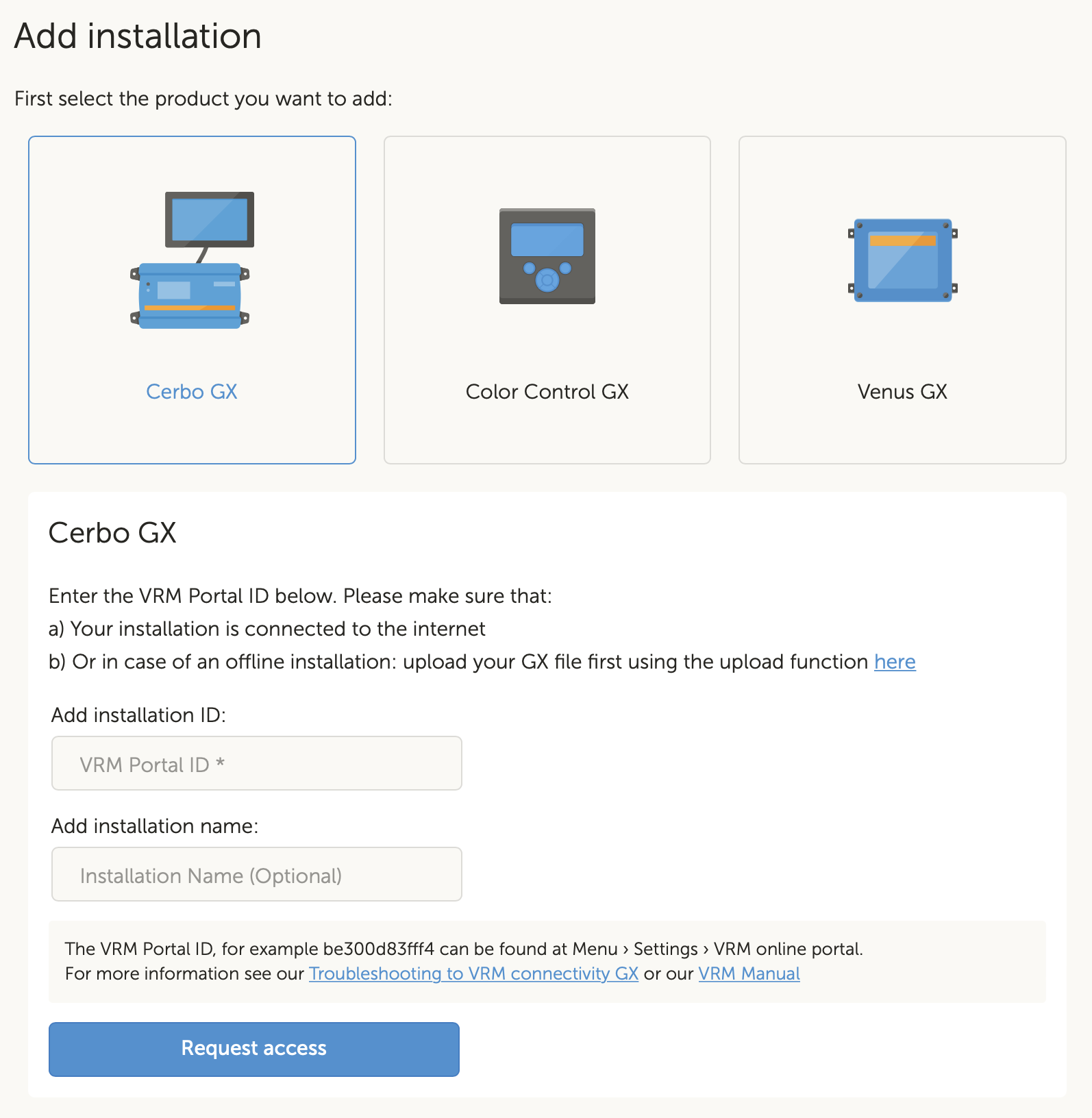Click the 'Add installation' page heading
1092x1118 pixels.
coord(138,36)
